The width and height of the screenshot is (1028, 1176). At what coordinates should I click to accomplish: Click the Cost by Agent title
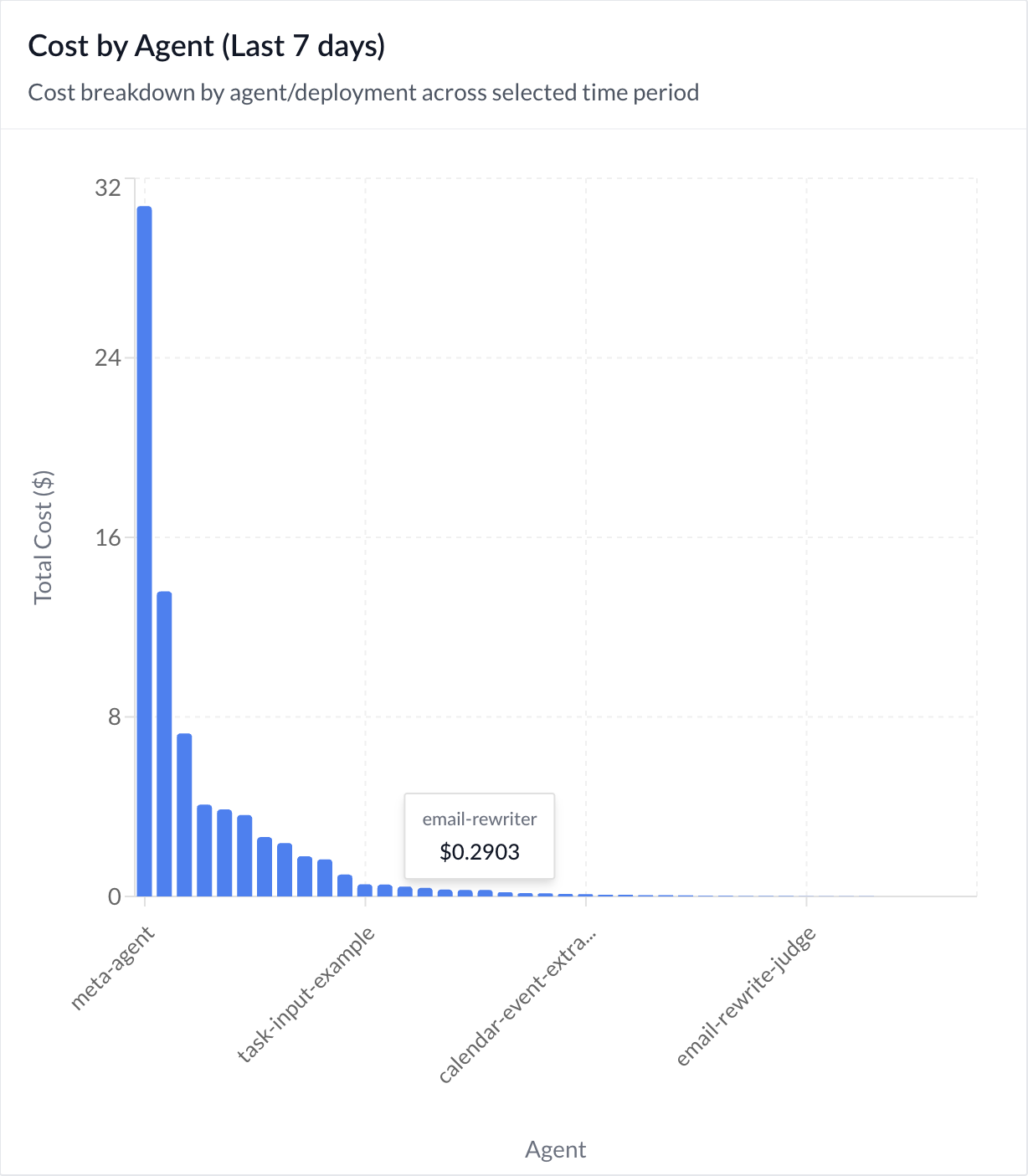(207, 46)
